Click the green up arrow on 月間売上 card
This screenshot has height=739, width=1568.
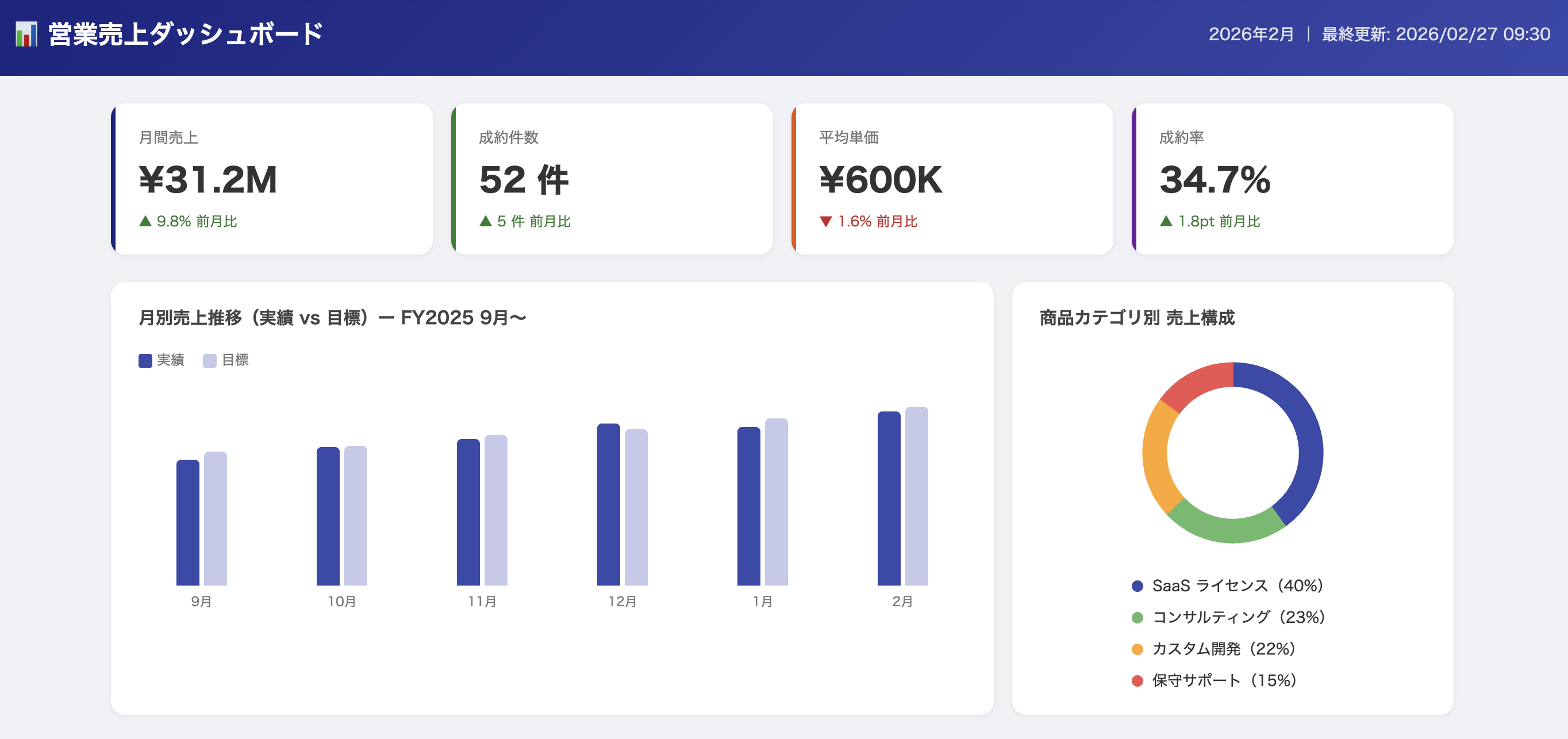click(x=146, y=222)
